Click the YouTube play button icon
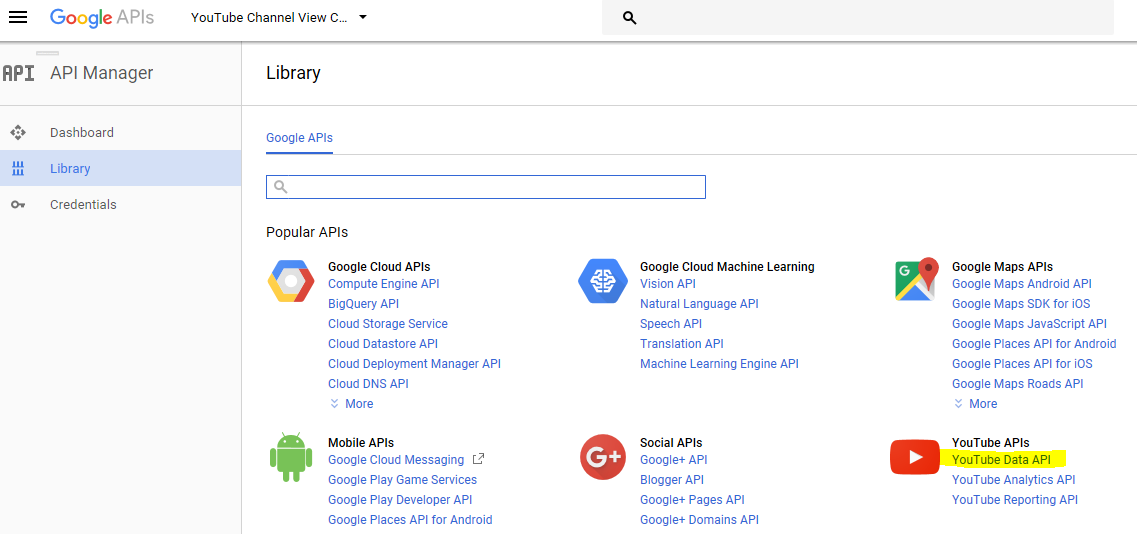The image size is (1137, 534). (x=915, y=457)
